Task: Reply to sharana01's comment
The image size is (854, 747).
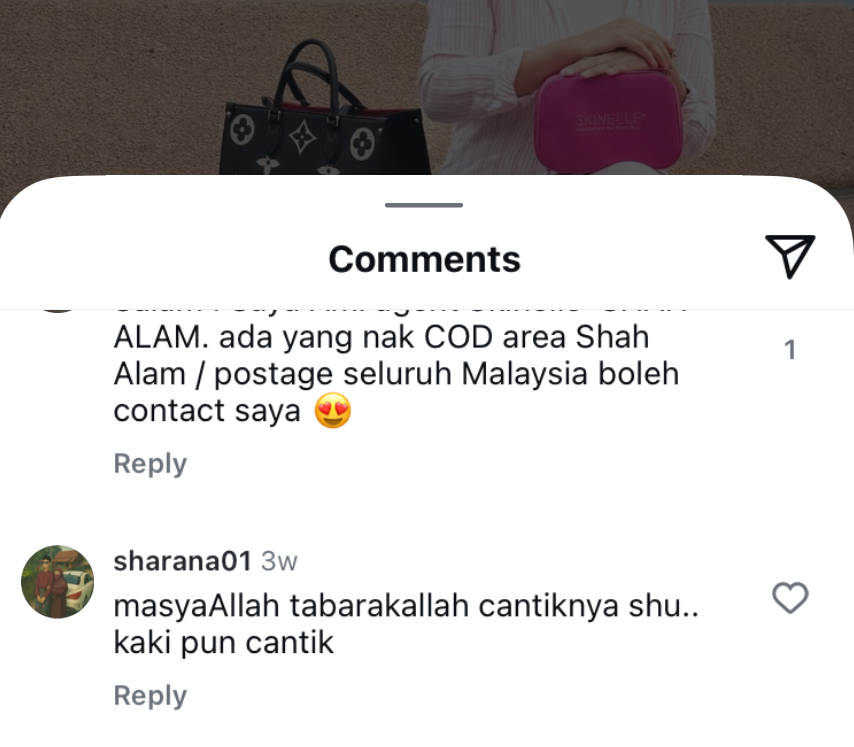Action: (150, 696)
